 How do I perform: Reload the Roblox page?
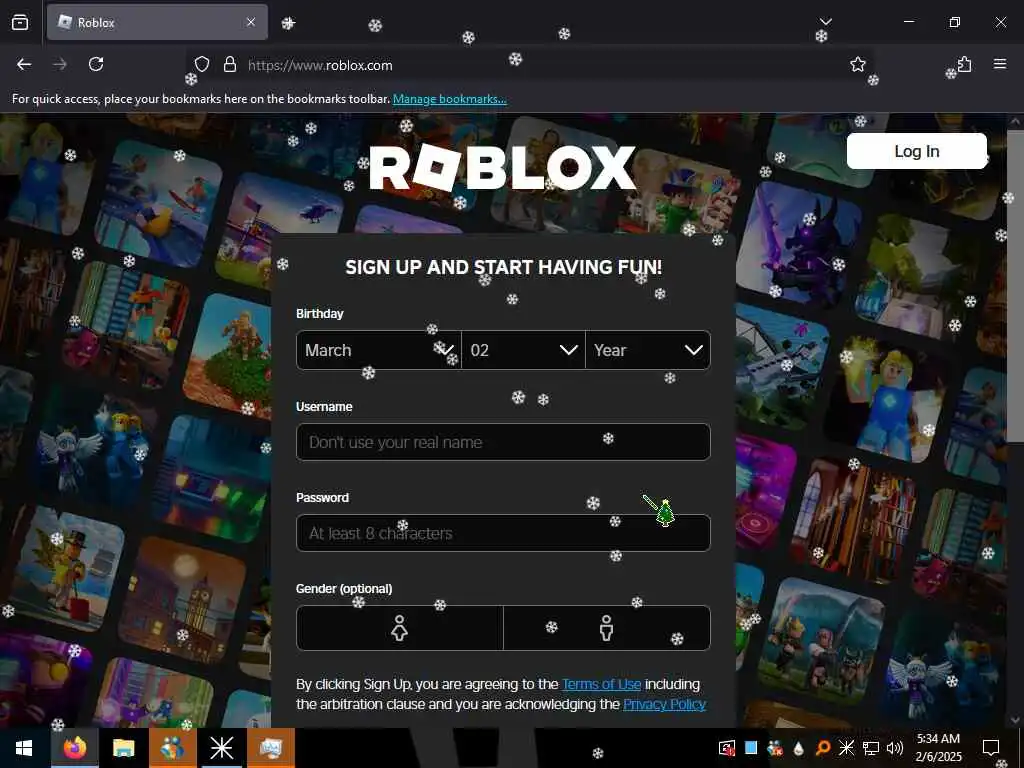tap(96, 64)
